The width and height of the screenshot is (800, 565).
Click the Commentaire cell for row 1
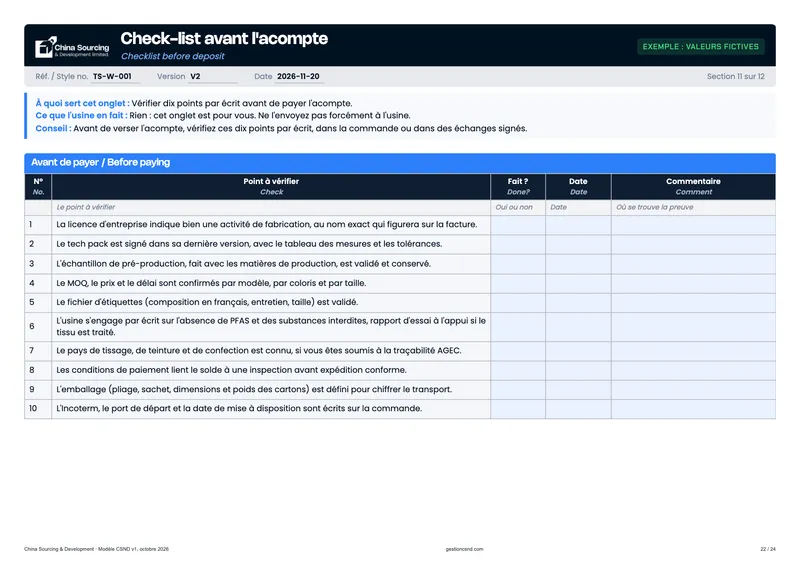[x=693, y=225]
